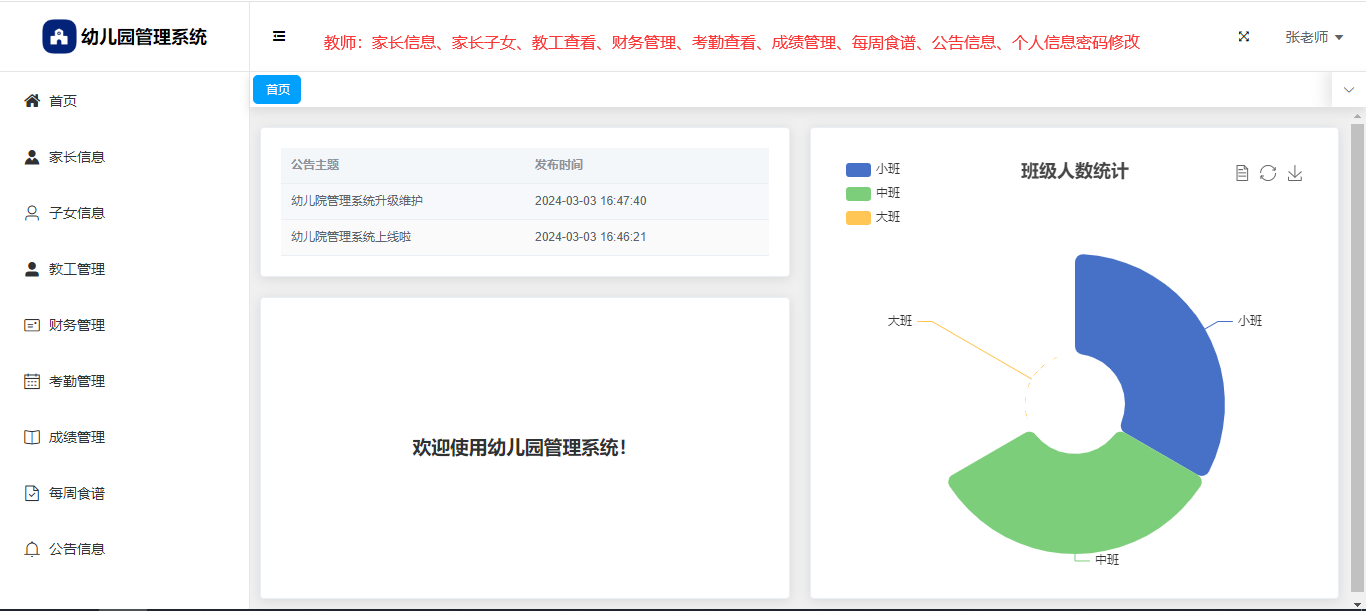Image resolution: width=1366 pixels, height=611 pixels.
Task: Click the 家长信息 person icon
Action: pyautogui.click(x=32, y=157)
